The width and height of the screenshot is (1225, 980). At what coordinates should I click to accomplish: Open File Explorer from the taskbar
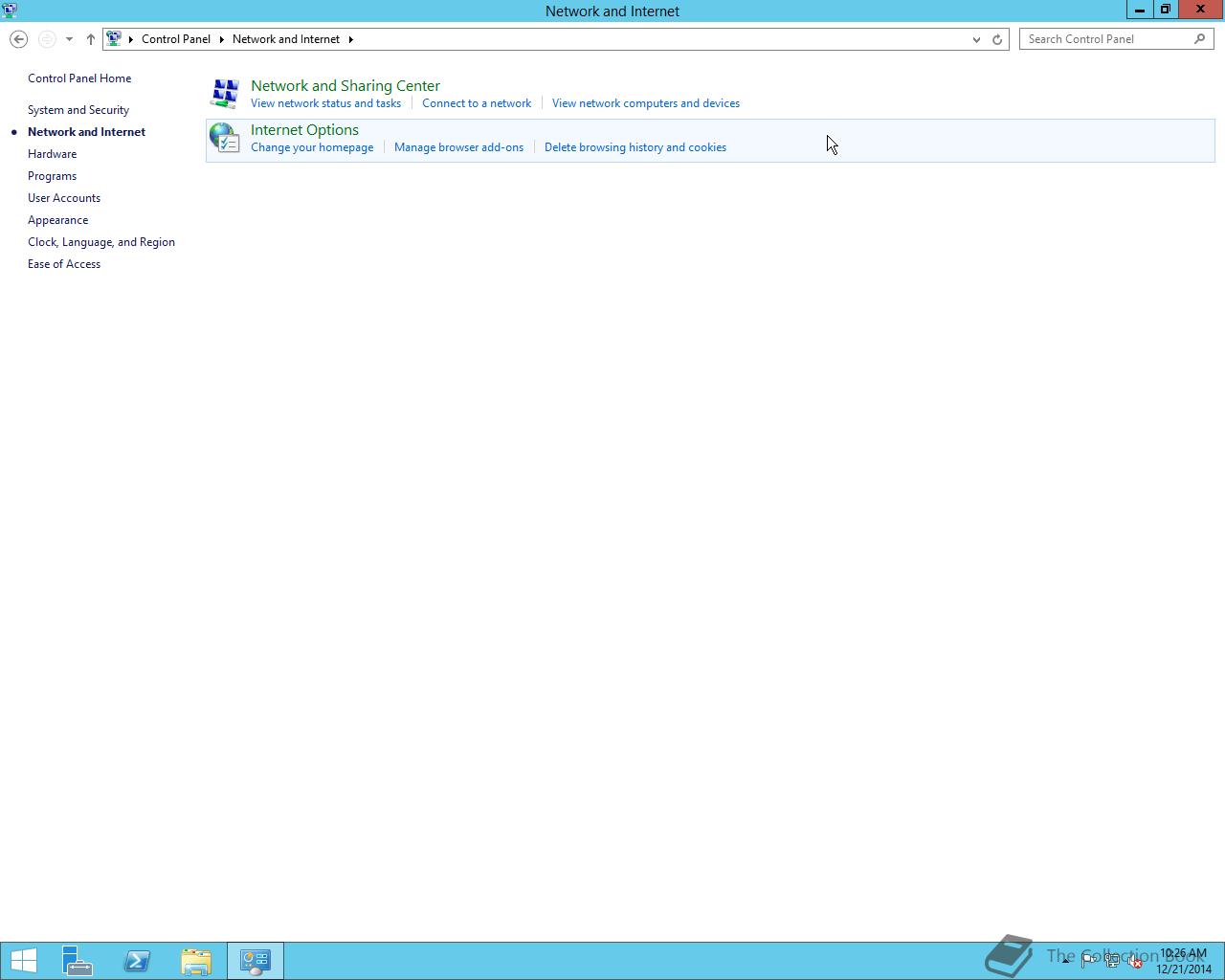[x=196, y=961]
